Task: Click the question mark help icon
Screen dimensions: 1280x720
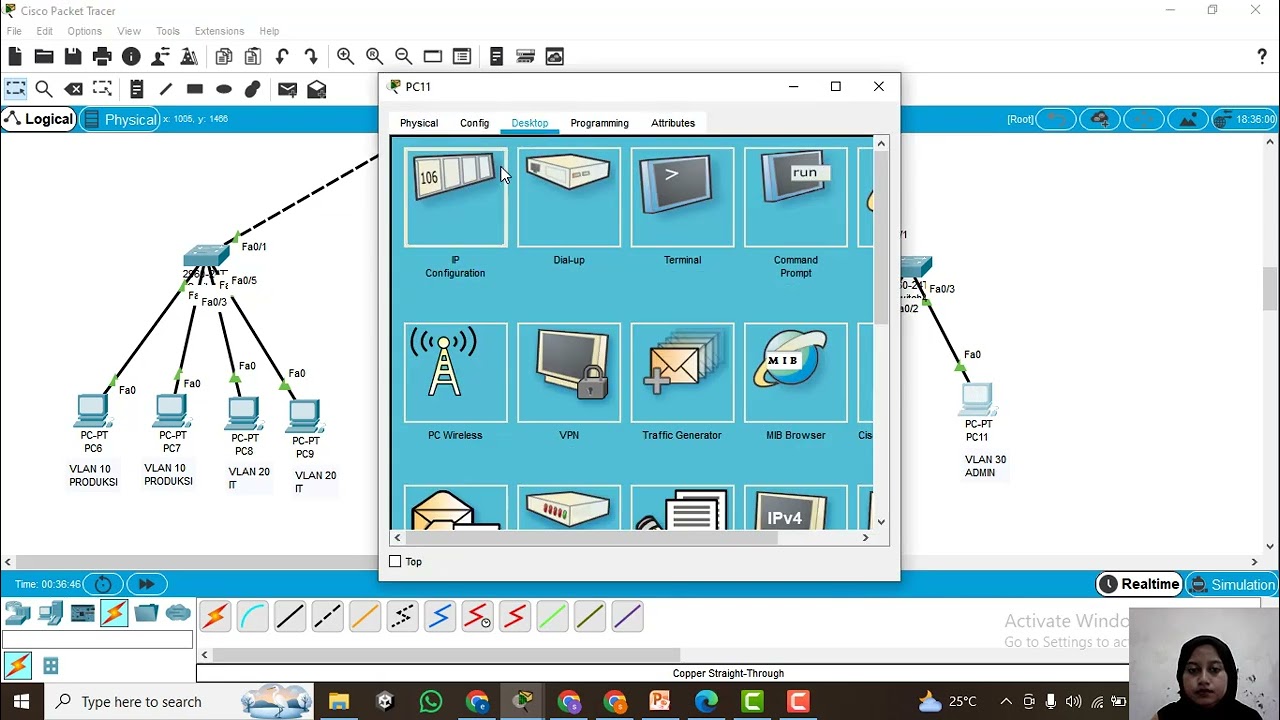Action: 1262,57
